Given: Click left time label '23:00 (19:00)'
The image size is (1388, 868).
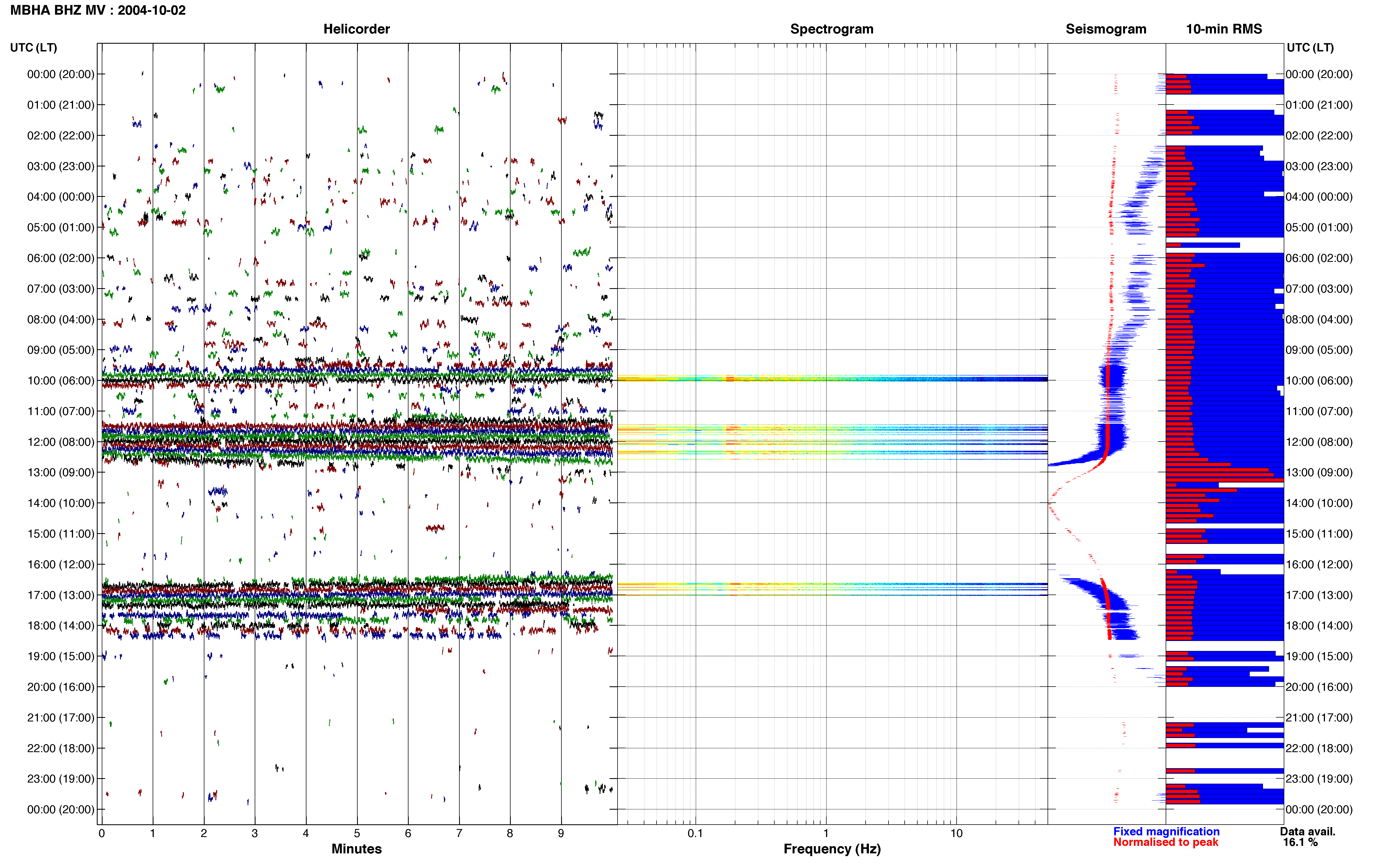Looking at the screenshot, I should 61,779.
